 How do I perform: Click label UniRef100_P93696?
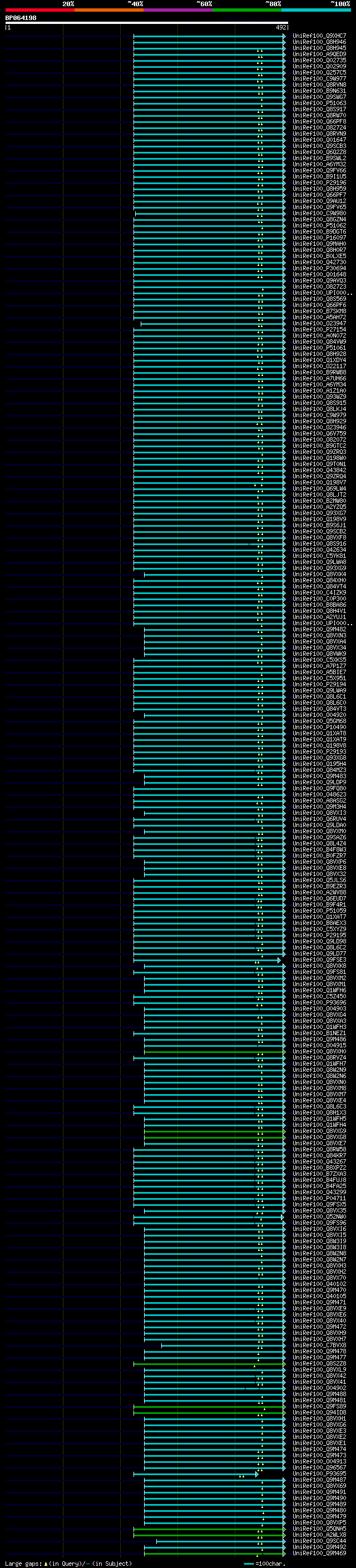[x=319, y=1002]
